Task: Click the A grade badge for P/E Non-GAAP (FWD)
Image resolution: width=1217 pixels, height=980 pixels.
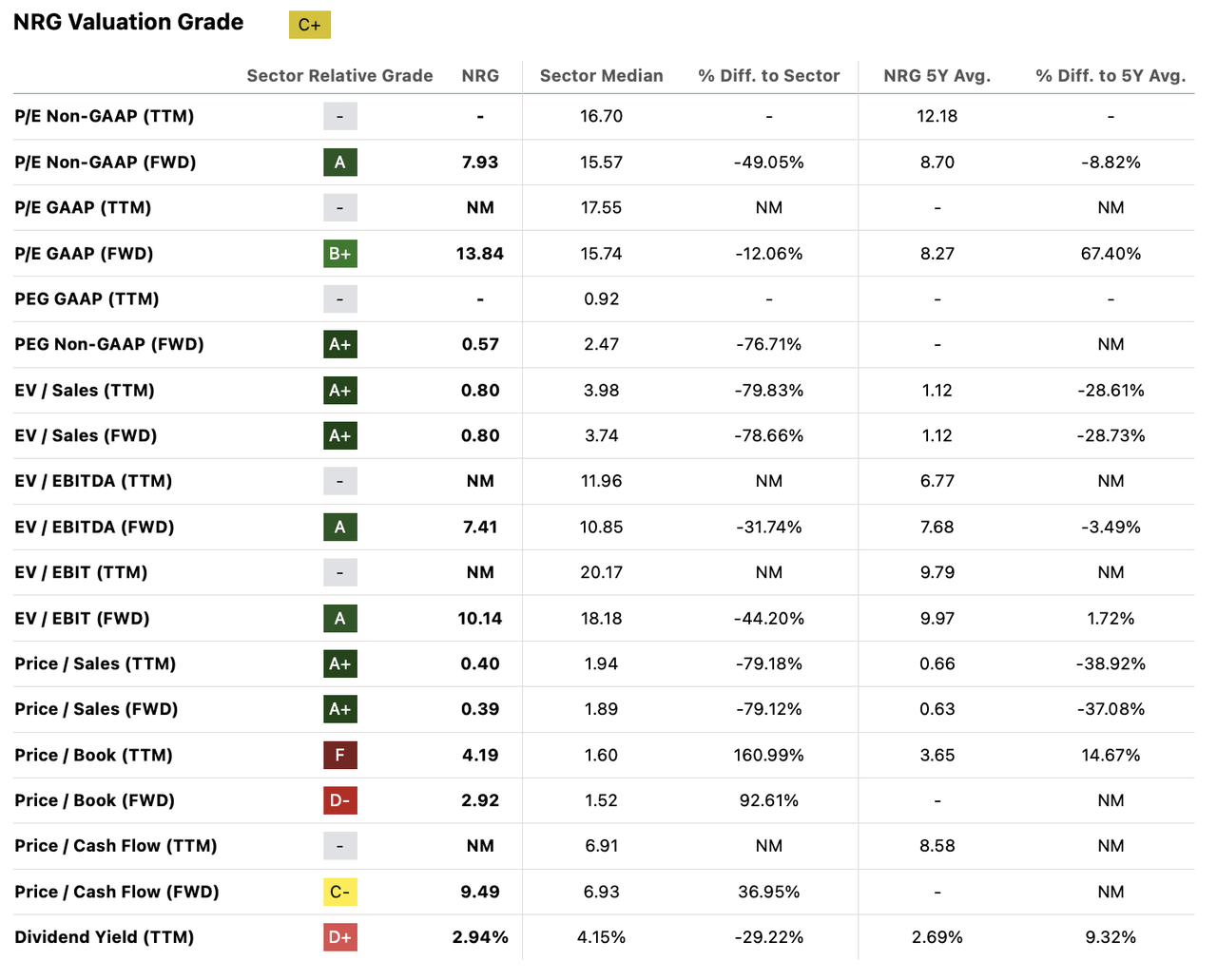Action: click(x=340, y=163)
